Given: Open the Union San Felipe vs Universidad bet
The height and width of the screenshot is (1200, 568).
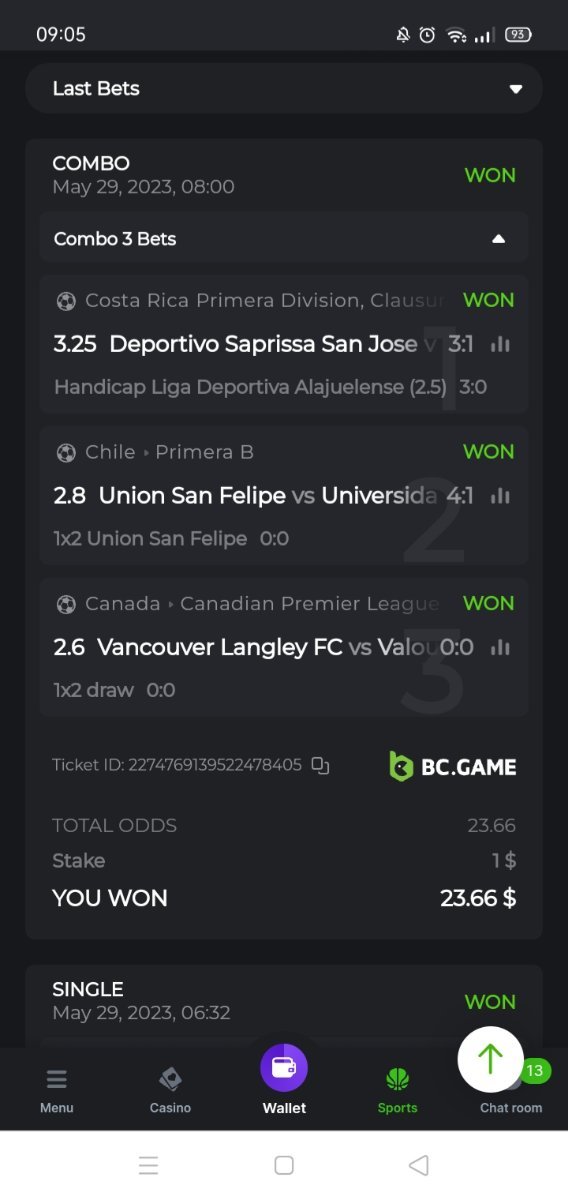Looking at the screenshot, I should pos(284,495).
